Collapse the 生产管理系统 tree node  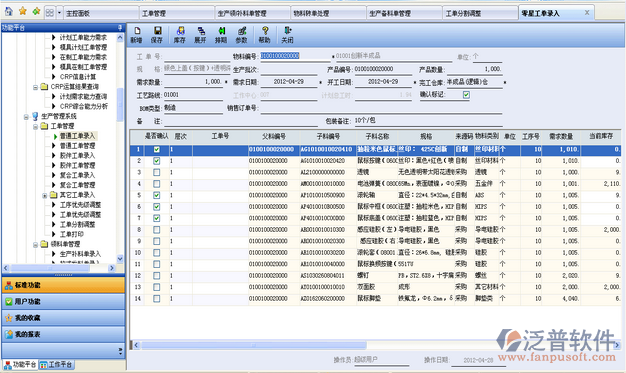point(26,117)
